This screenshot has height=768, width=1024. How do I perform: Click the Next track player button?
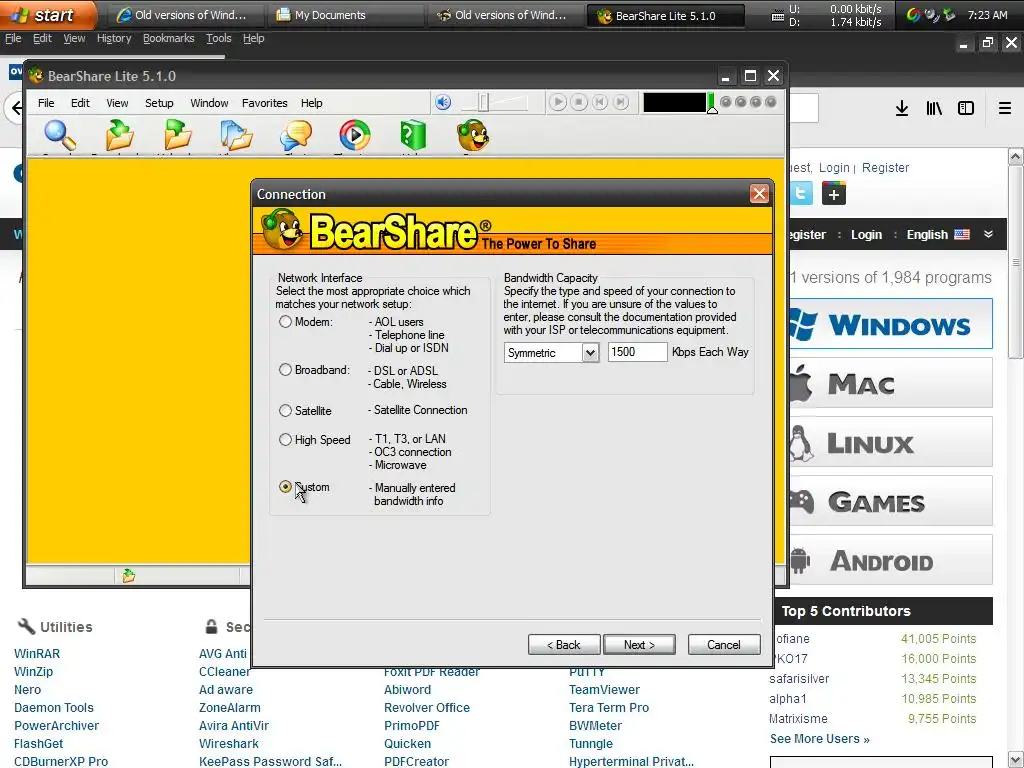coord(621,103)
